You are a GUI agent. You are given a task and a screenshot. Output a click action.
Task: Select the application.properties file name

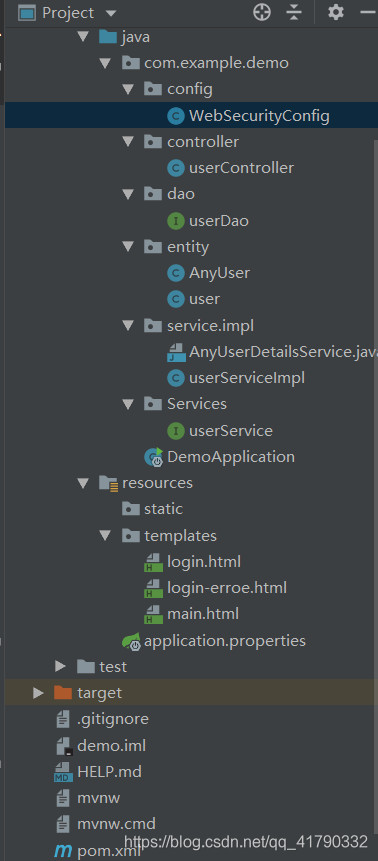pos(225,641)
